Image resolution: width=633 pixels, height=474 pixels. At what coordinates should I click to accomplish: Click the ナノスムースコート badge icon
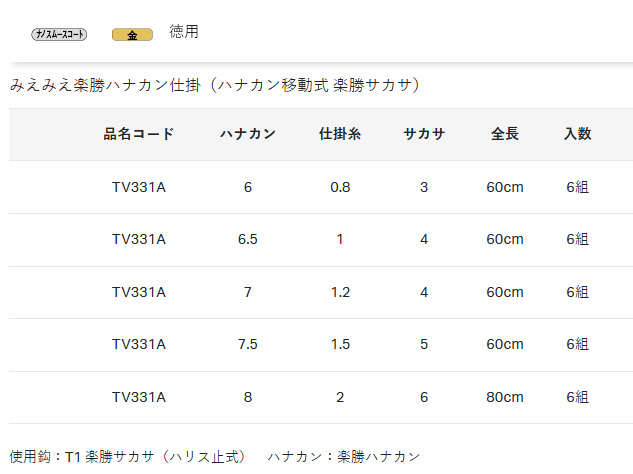click(59, 34)
